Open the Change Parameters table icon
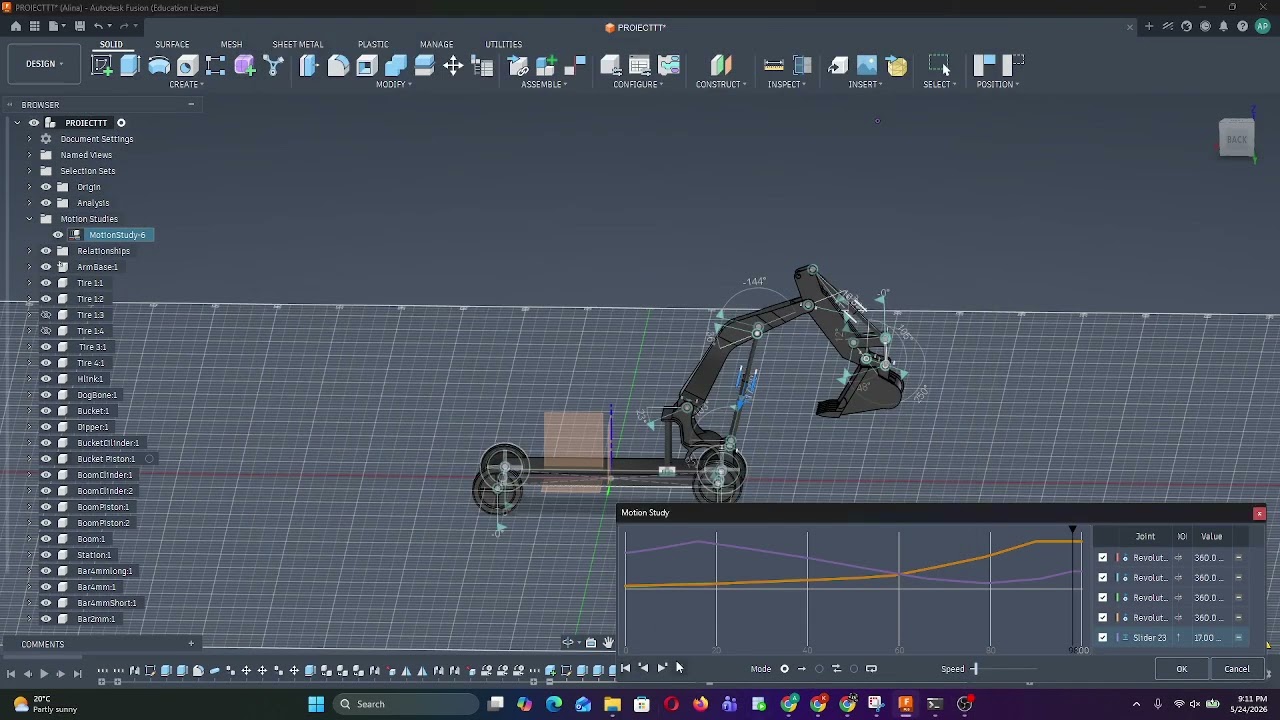Viewport: 1280px width, 720px height. (x=482, y=66)
